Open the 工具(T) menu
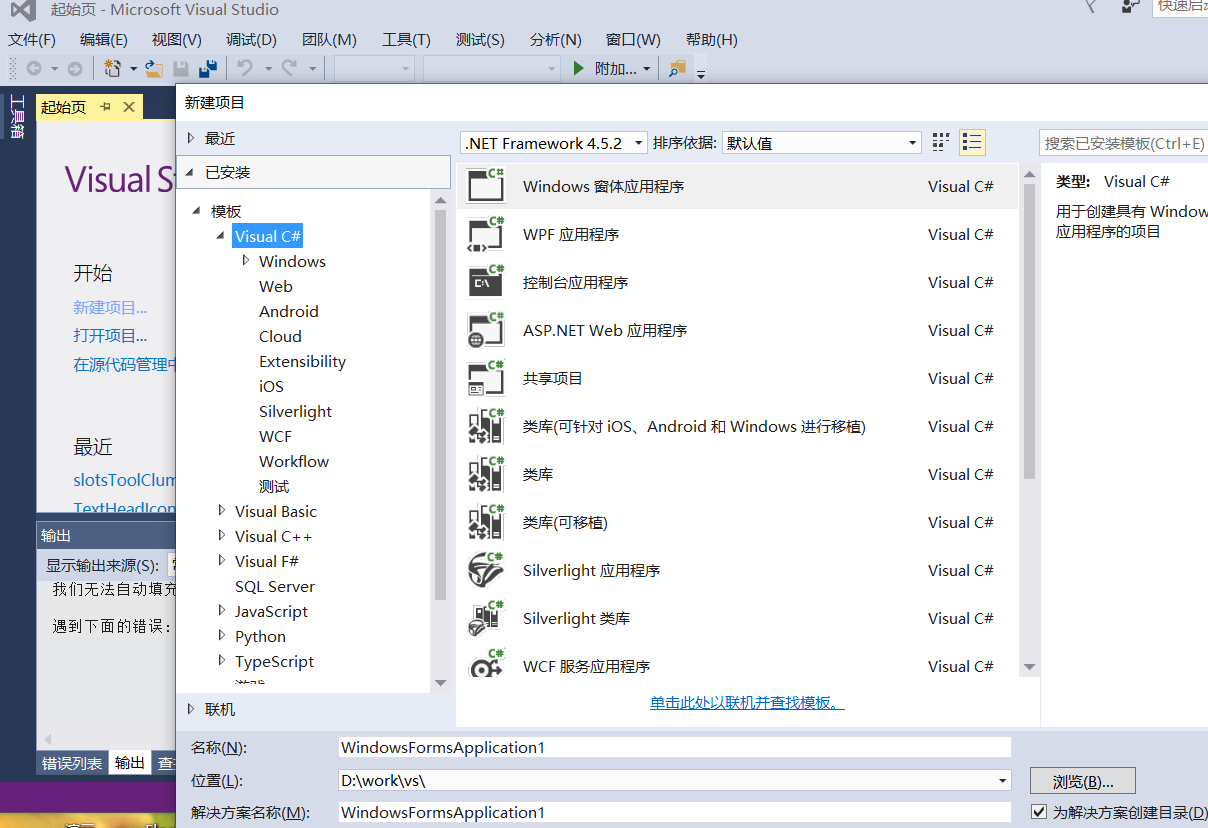This screenshot has width=1208, height=828. point(406,40)
